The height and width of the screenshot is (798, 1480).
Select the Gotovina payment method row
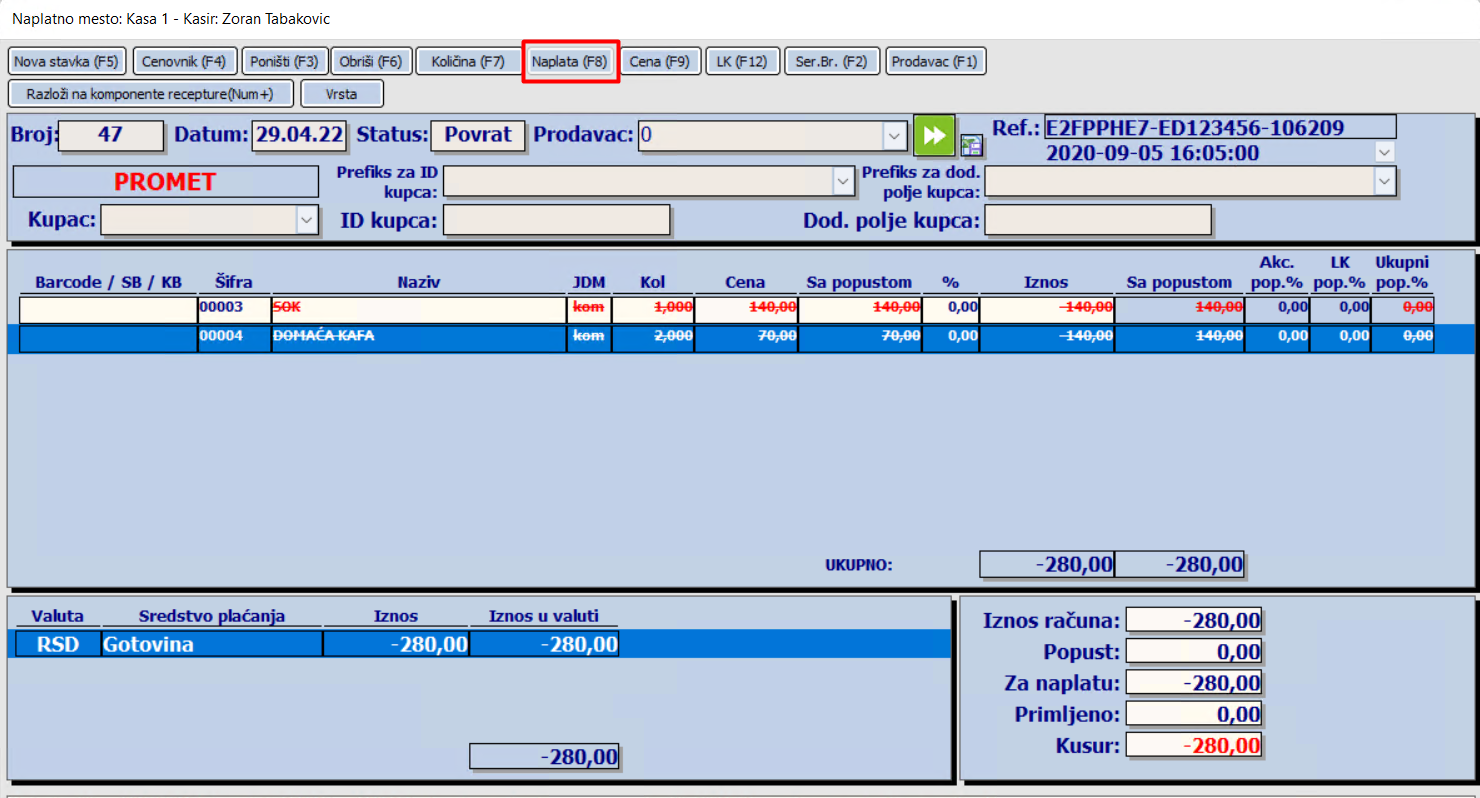[480, 645]
